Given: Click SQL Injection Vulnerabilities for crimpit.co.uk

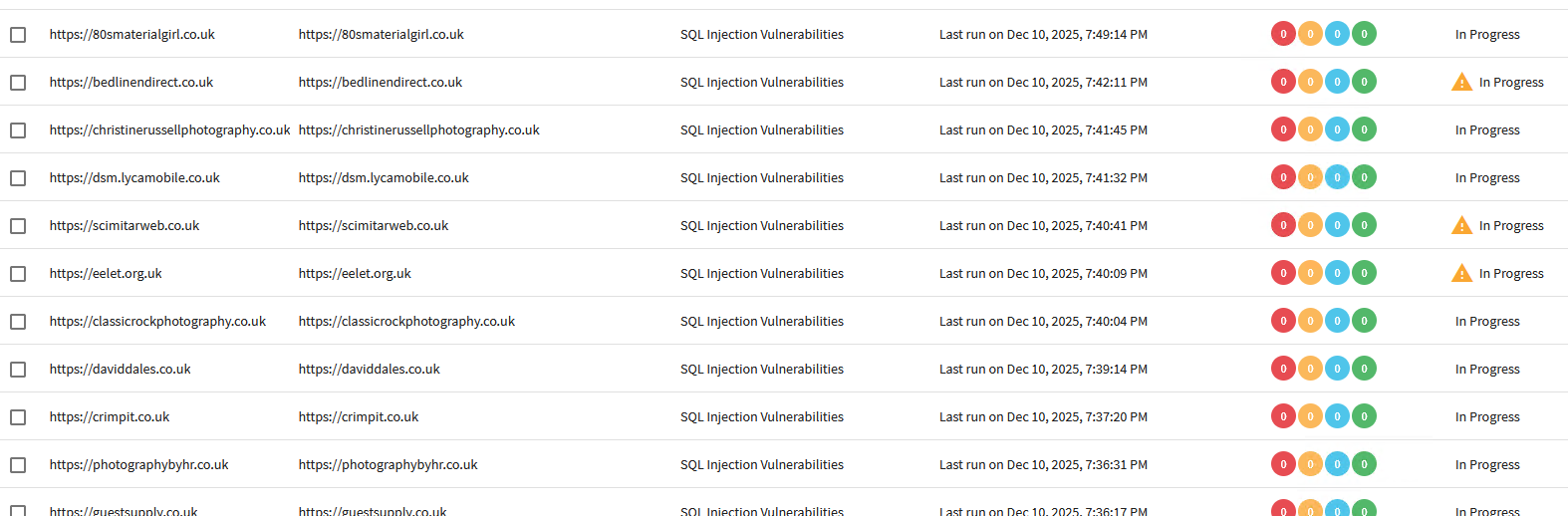Looking at the screenshot, I should 761,417.
